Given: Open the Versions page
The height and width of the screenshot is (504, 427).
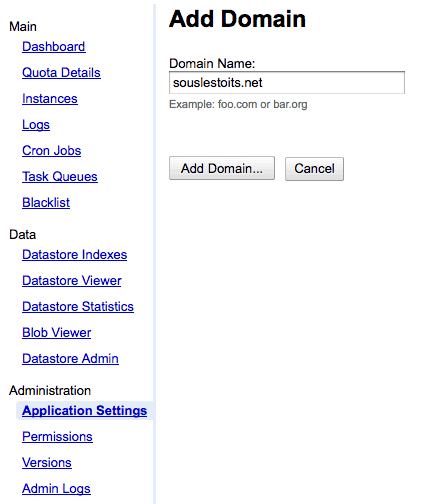Looking at the screenshot, I should point(47,463).
